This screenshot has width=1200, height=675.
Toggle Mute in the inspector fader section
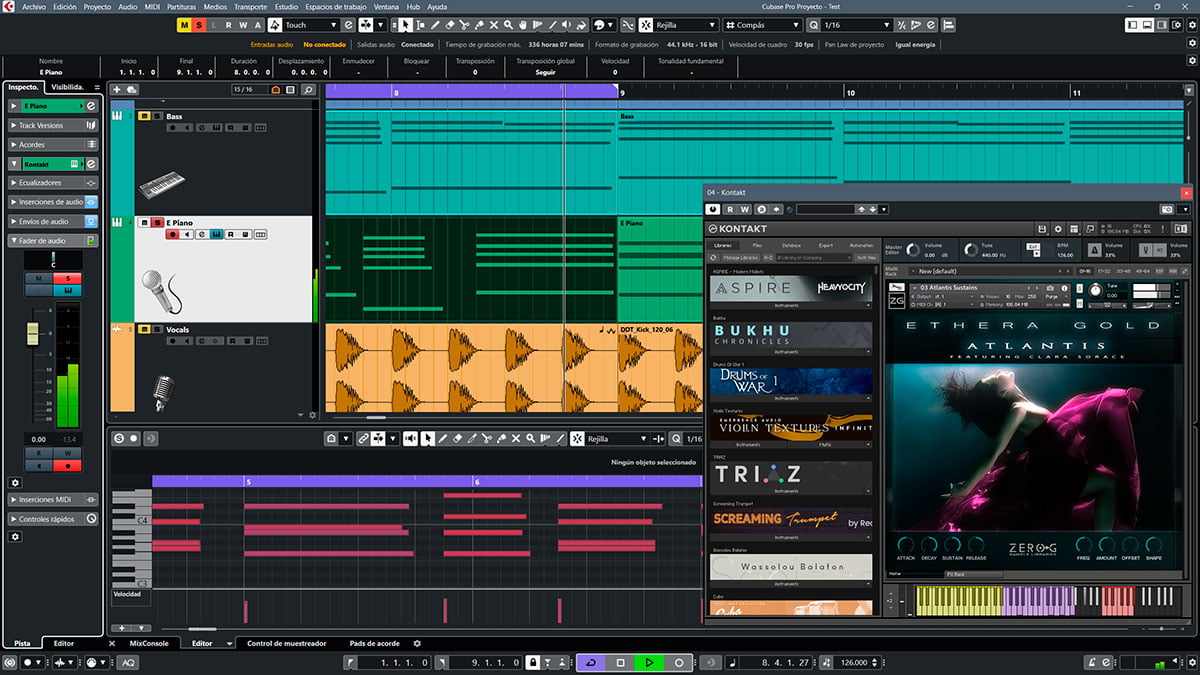pyautogui.click(x=38, y=278)
